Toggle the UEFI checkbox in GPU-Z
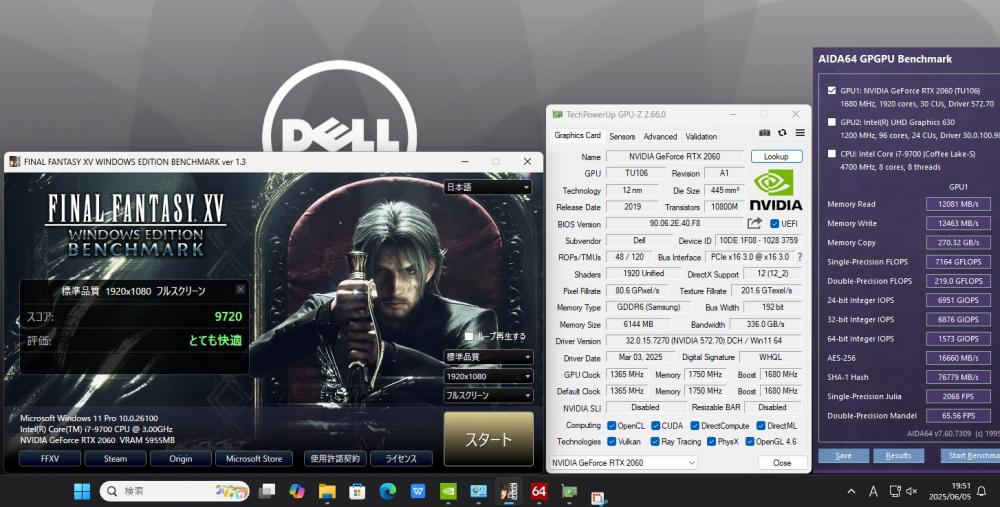This screenshot has height=507, width=1000. click(x=774, y=224)
